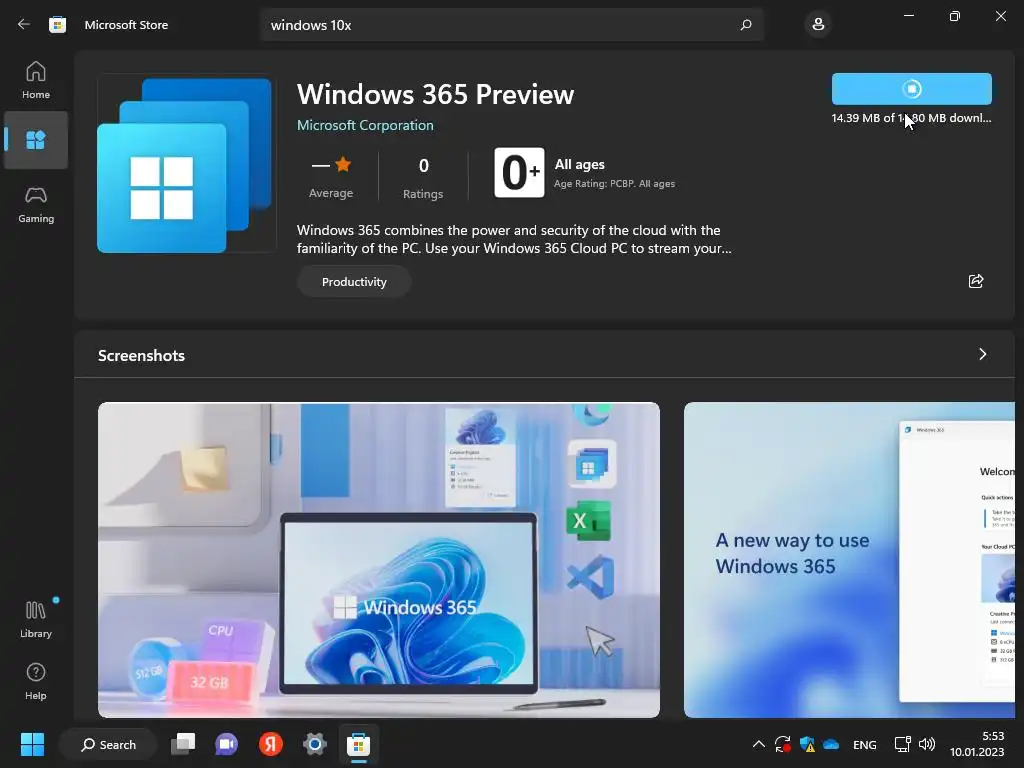
Task: Open the Windows Start menu
Action: pyautogui.click(x=32, y=744)
